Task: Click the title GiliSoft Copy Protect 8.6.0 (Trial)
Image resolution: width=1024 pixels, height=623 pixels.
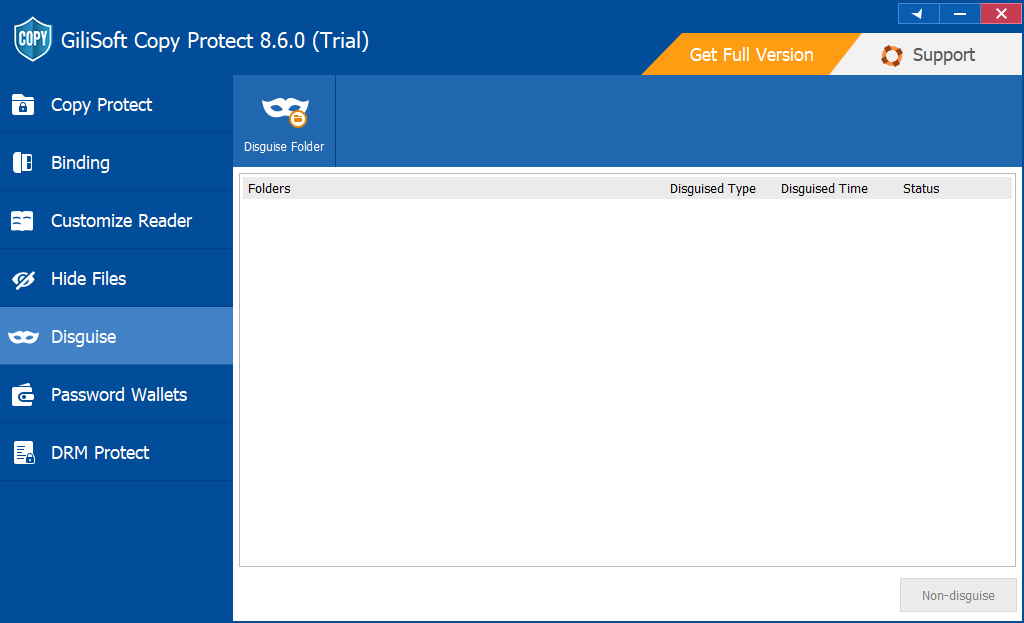Action: point(215,40)
